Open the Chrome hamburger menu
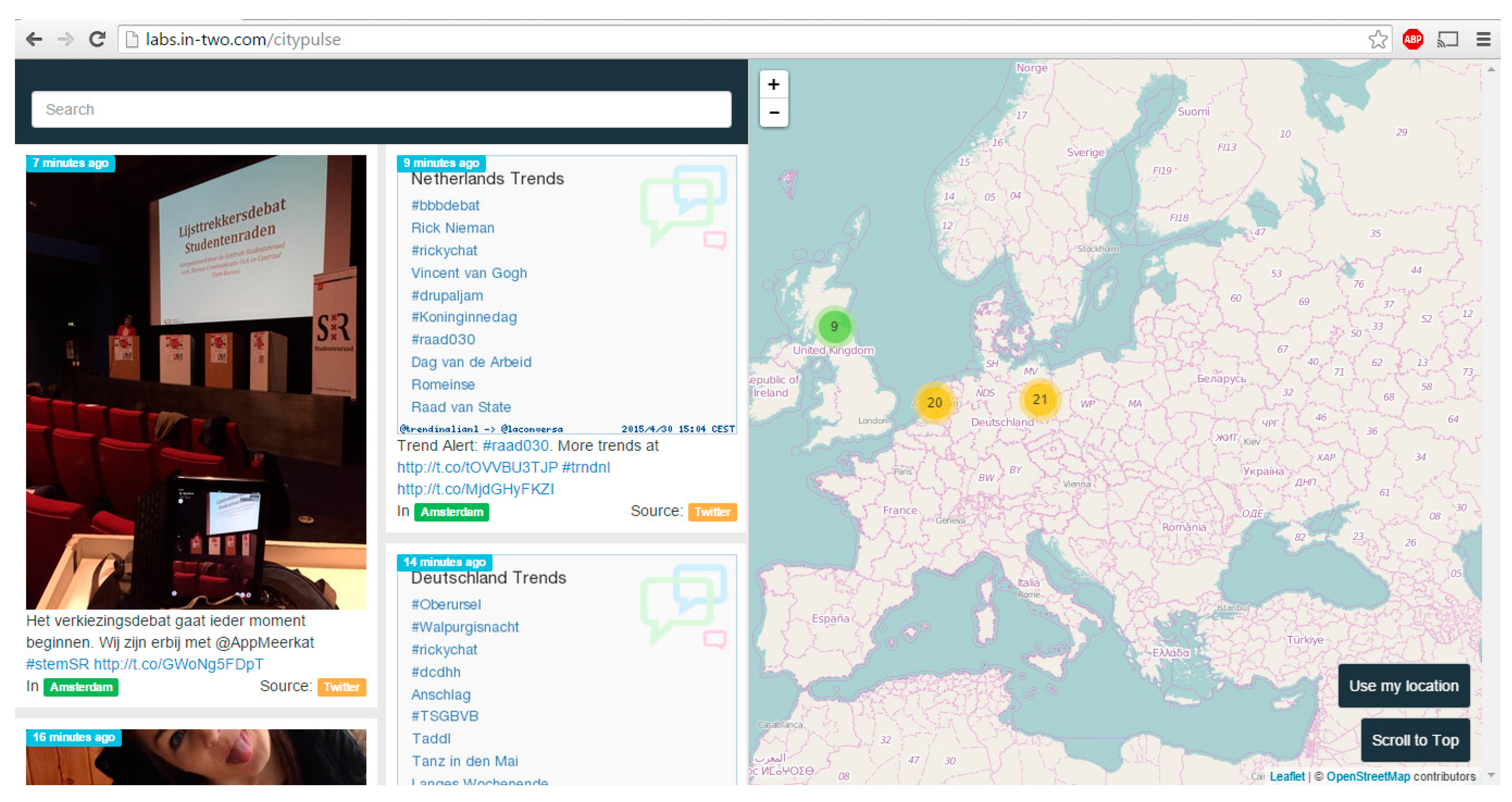 tap(1483, 39)
